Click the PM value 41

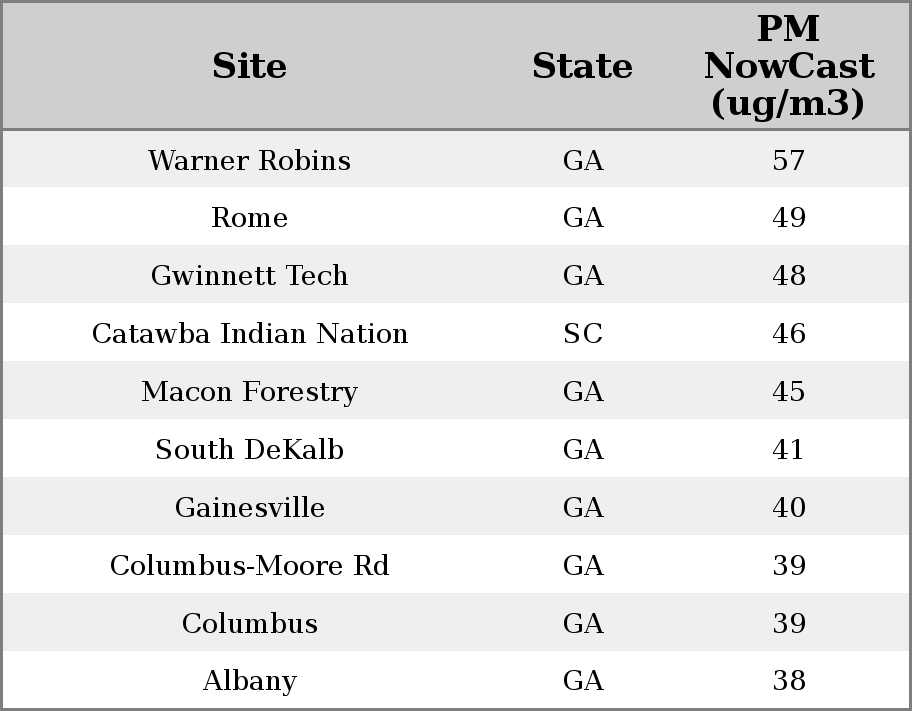[788, 450]
